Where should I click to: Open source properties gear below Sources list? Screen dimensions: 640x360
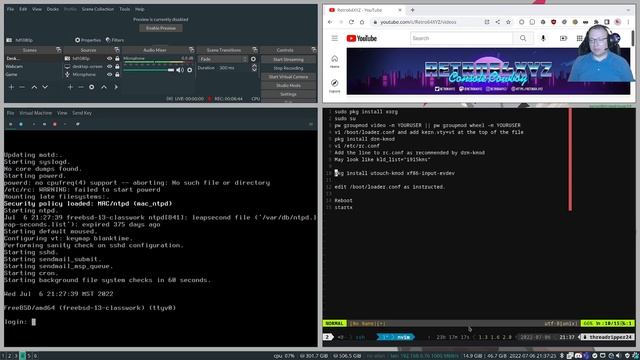91,87
